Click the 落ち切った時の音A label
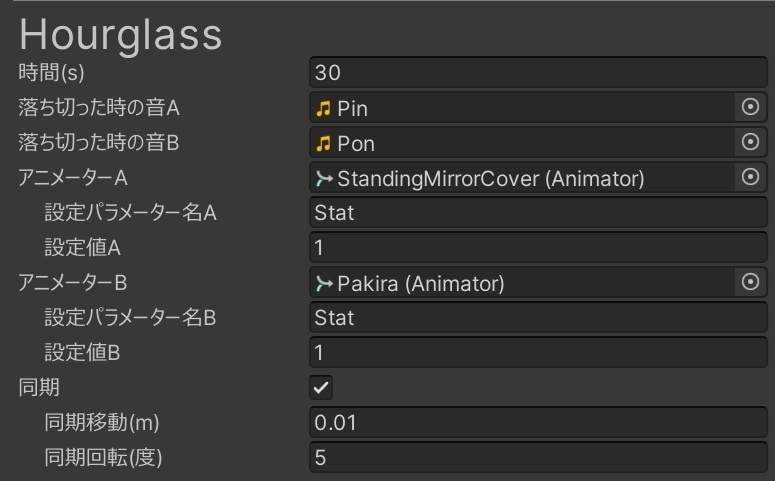775x481 pixels. coord(98,108)
